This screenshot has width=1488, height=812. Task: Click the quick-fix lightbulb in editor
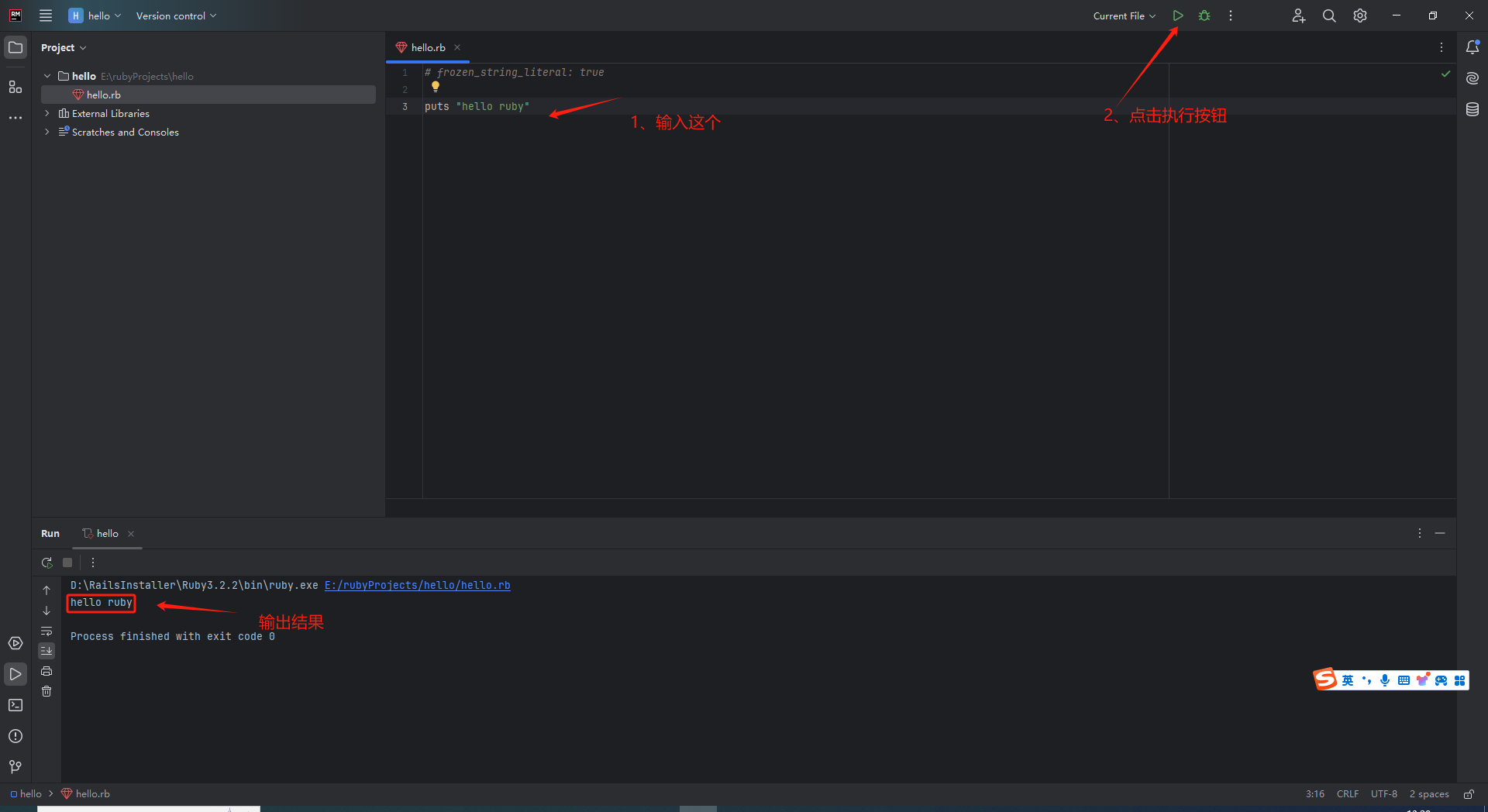pyautogui.click(x=436, y=87)
